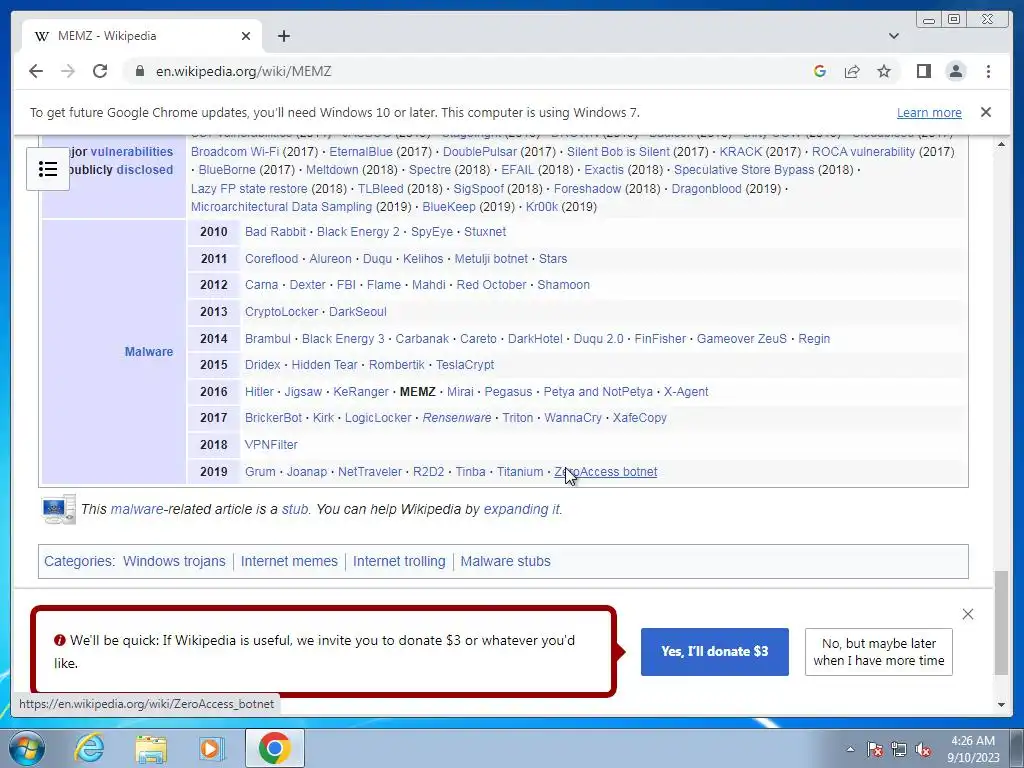Open the Action Center flag icon
This screenshot has height=768, width=1024.
tap(874, 749)
